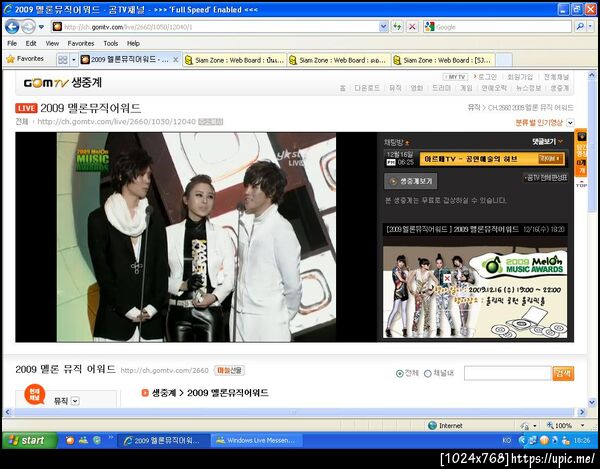600x469 pixels.
Task: Open the zoom level 100% dropdown
Action: pyautogui.click(x=582, y=425)
